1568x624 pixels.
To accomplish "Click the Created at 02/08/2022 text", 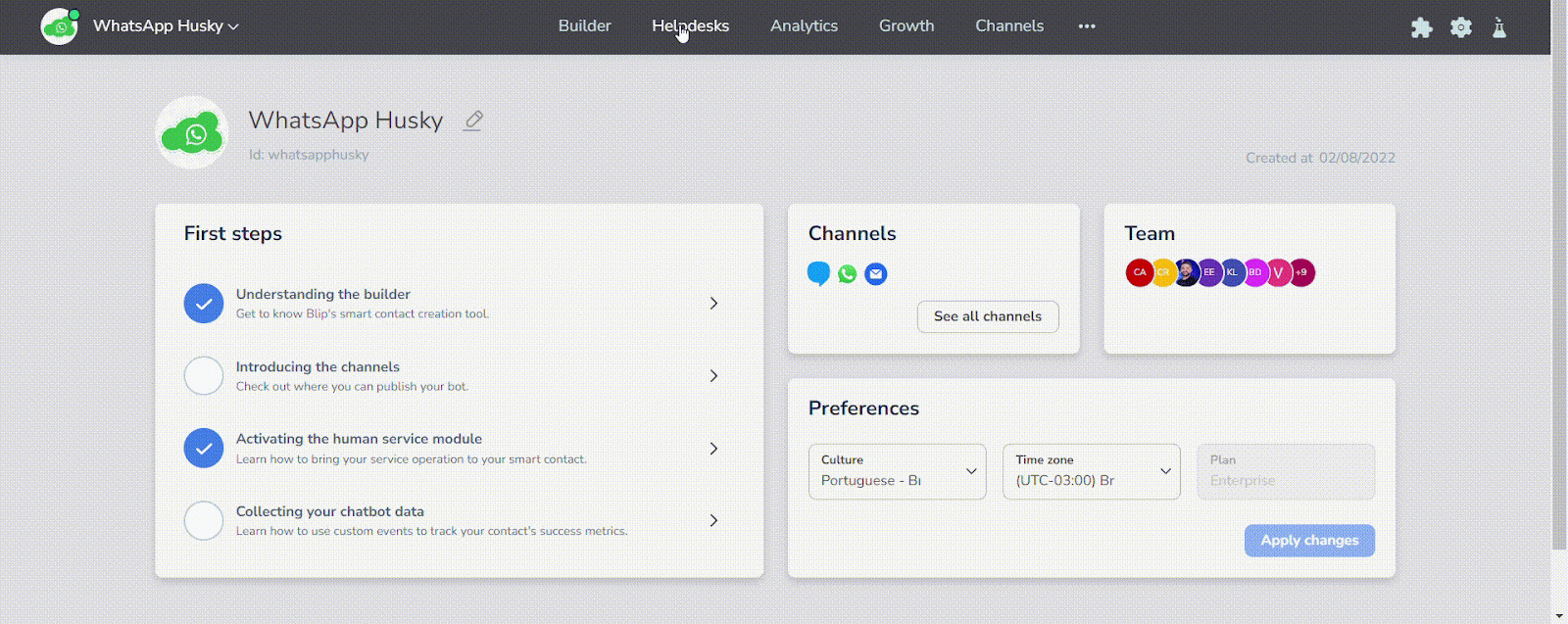I will click(x=1320, y=158).
